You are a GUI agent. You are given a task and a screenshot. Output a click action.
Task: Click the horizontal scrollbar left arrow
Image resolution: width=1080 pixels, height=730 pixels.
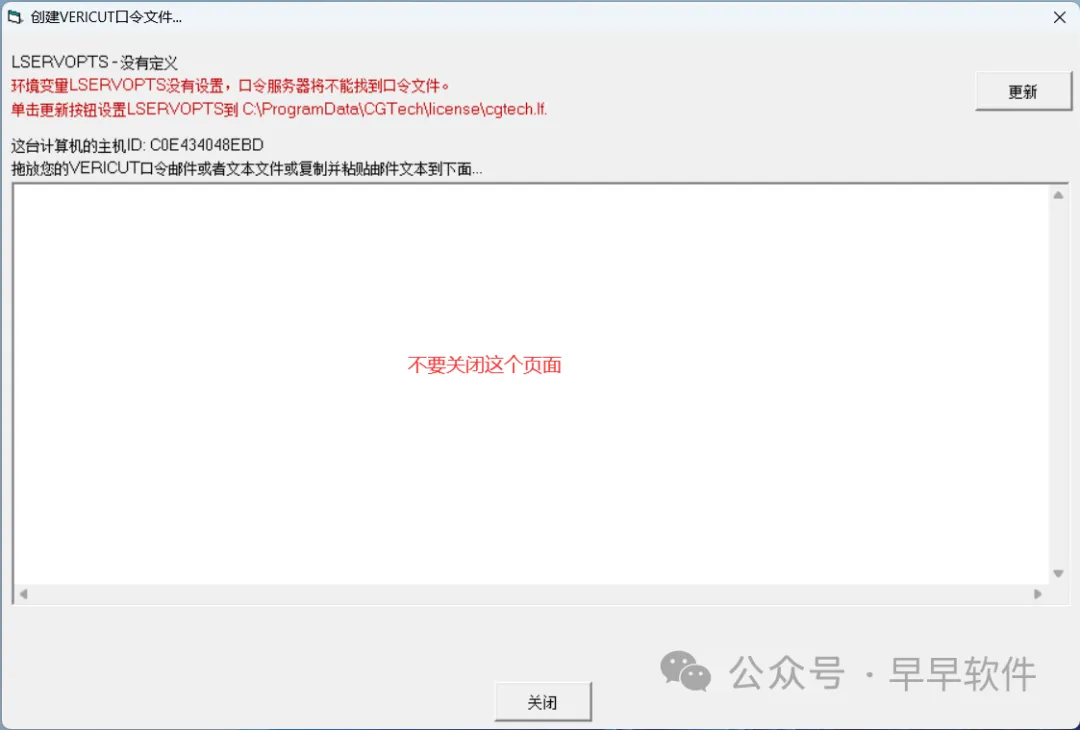tap(23, 594)
